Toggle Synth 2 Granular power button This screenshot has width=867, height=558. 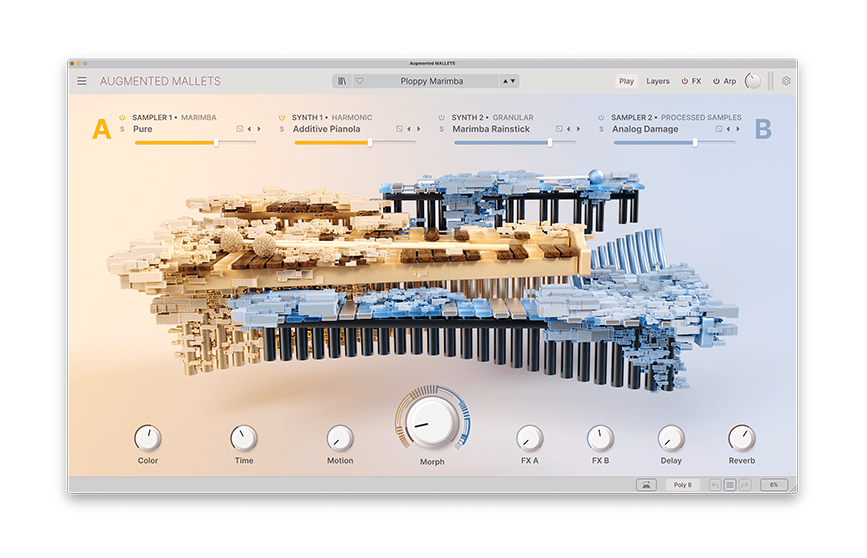tap(441, 117)
